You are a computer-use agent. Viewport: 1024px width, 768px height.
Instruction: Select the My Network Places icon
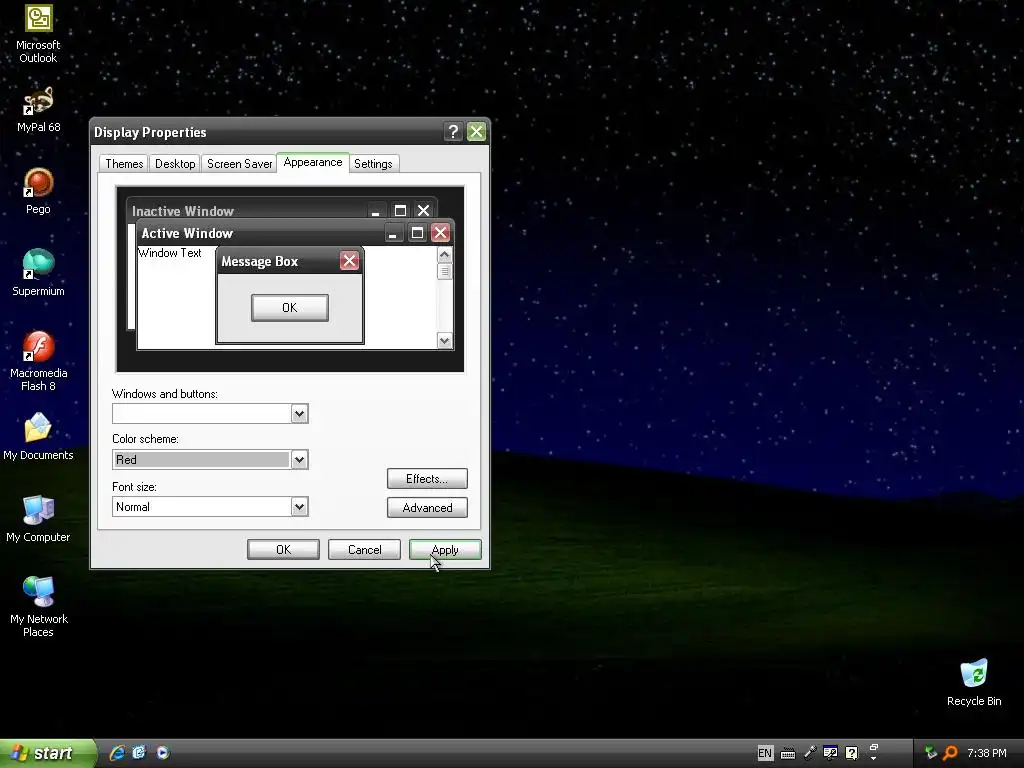click(38, 606)
